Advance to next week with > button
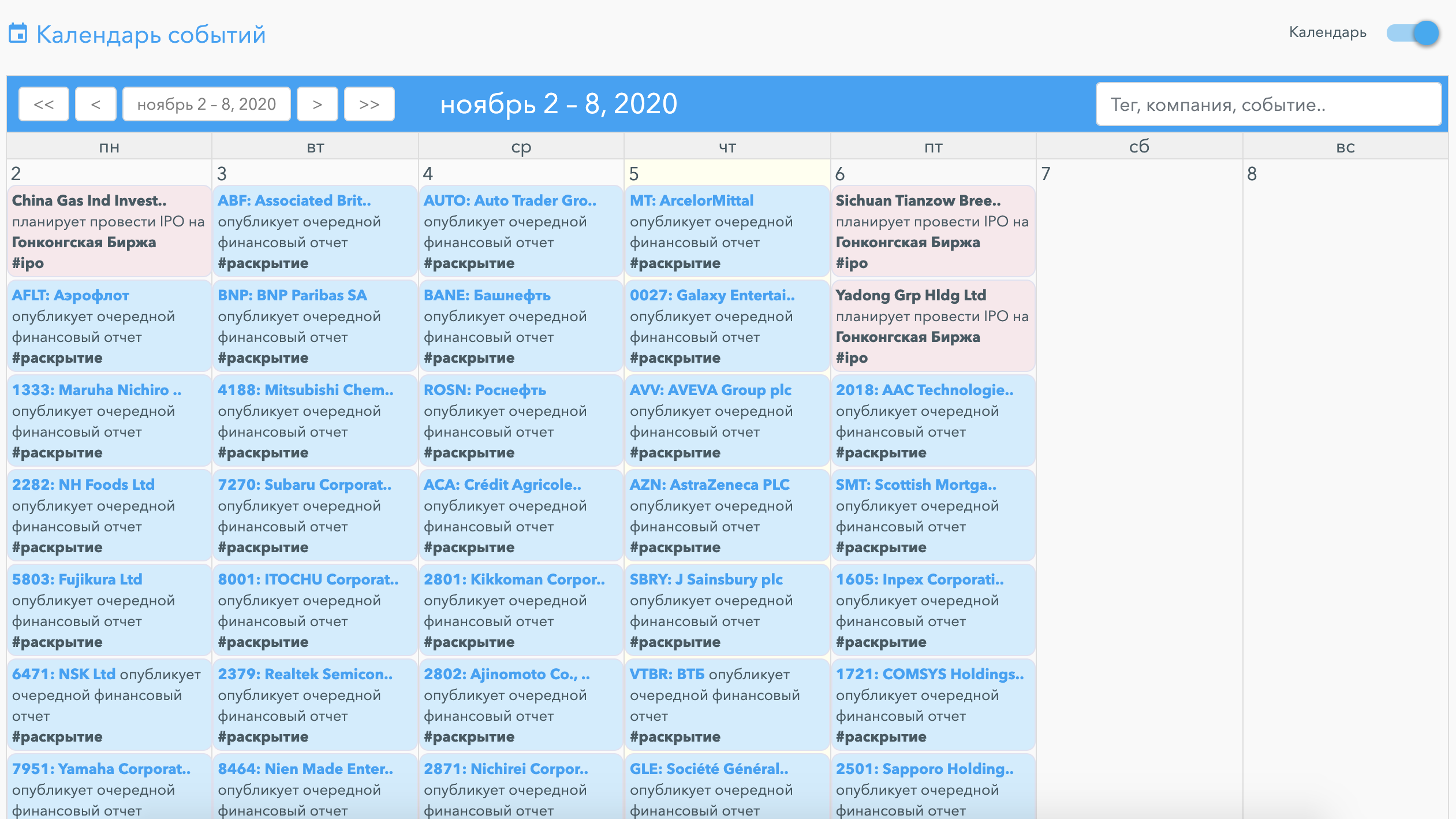 [x=318, y=104]
